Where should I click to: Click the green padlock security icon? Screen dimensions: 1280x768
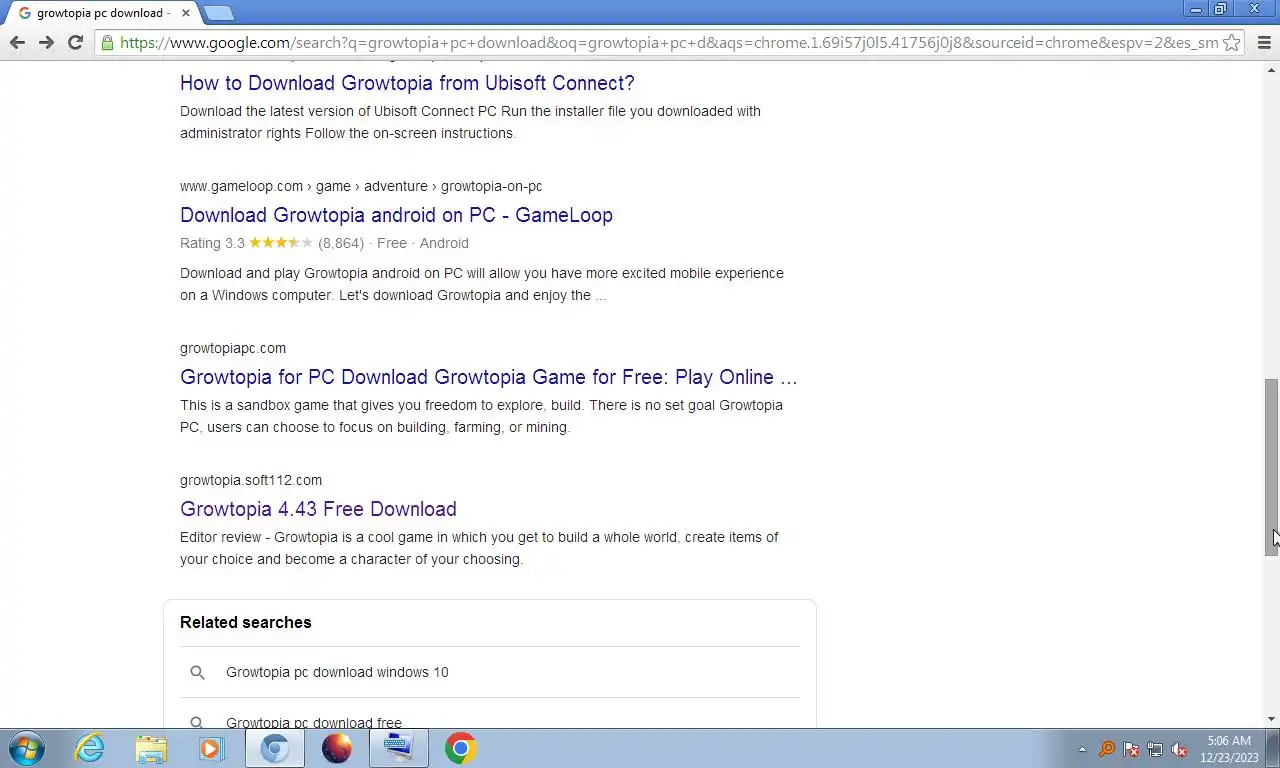107,42
